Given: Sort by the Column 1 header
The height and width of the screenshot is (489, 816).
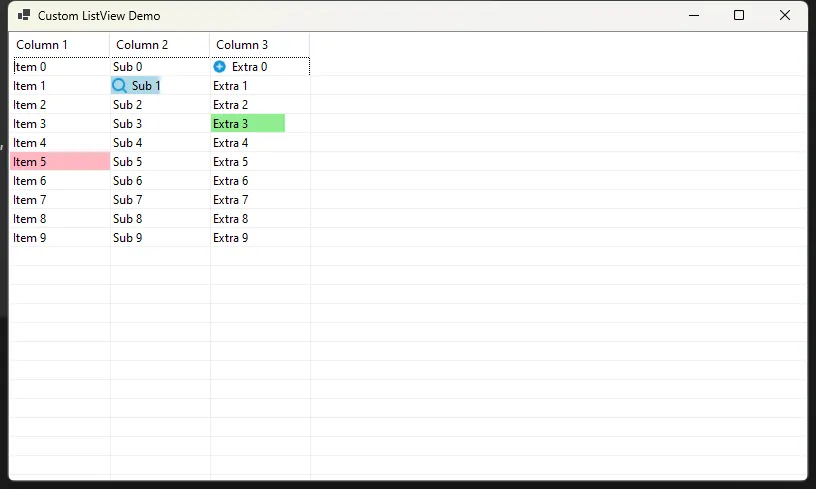Looking at the screenshot, I should [59, 45].
